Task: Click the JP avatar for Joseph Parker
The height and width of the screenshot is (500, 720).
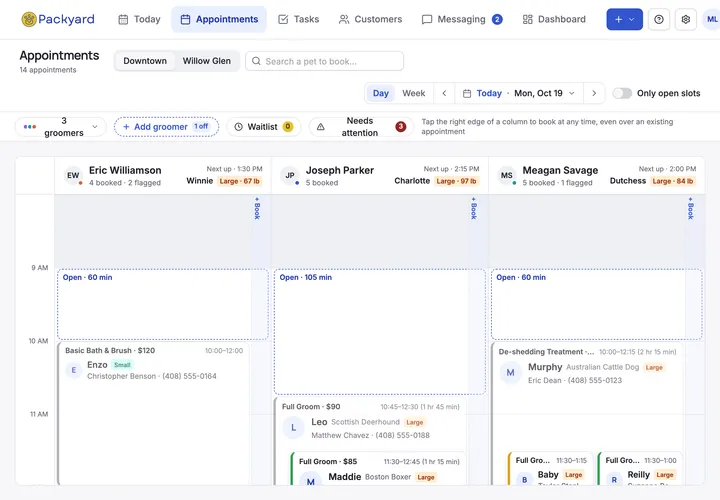Action: click(x=290, y=175)
